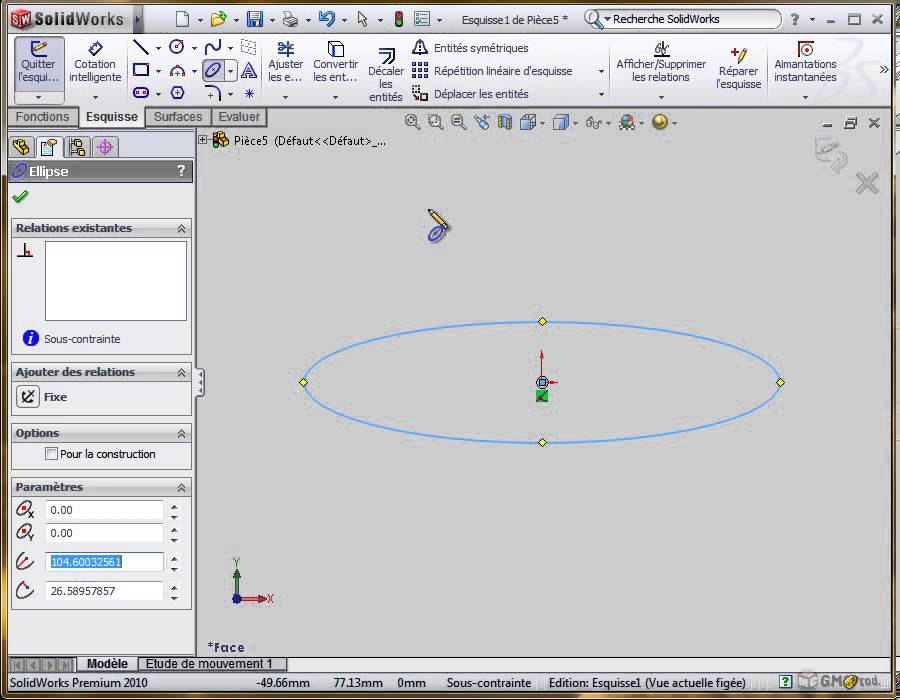Collapse the Ajouter des relations section
900x700 pixels.
click(181, 372)
